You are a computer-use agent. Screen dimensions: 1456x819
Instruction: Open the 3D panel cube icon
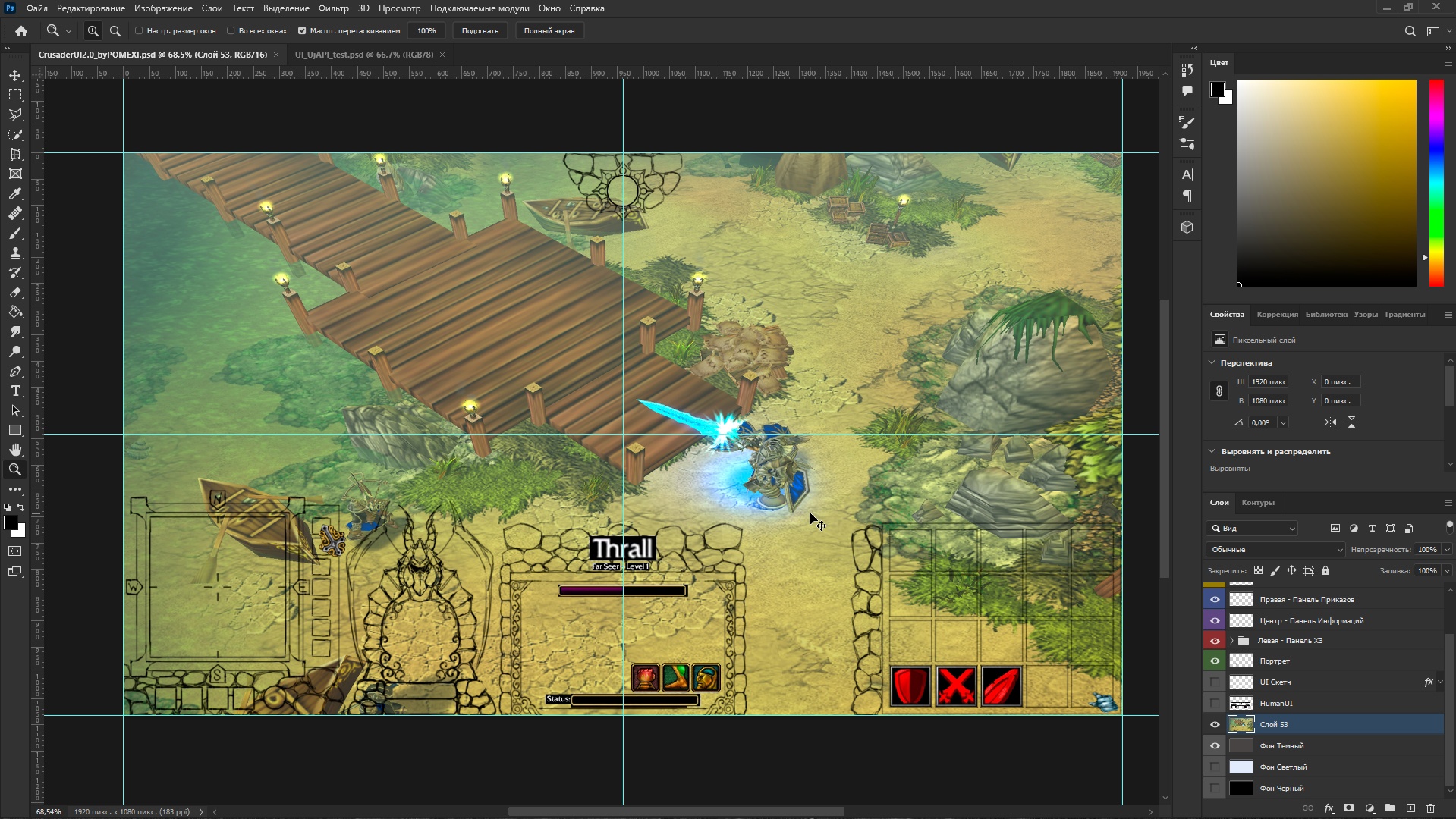coord(1187,227)
